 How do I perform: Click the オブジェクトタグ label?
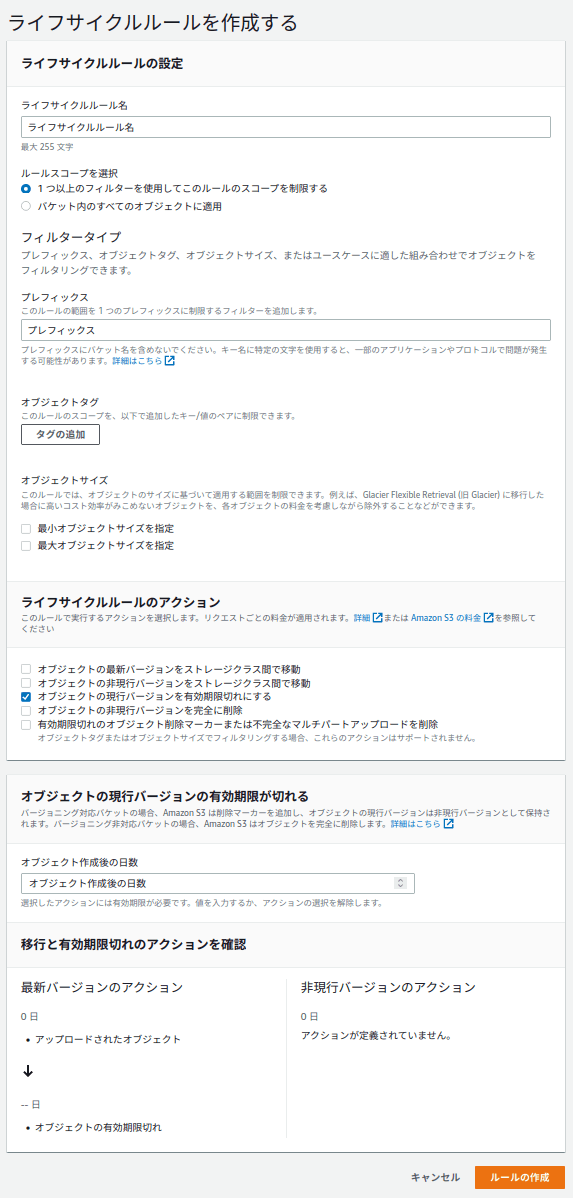60,402
